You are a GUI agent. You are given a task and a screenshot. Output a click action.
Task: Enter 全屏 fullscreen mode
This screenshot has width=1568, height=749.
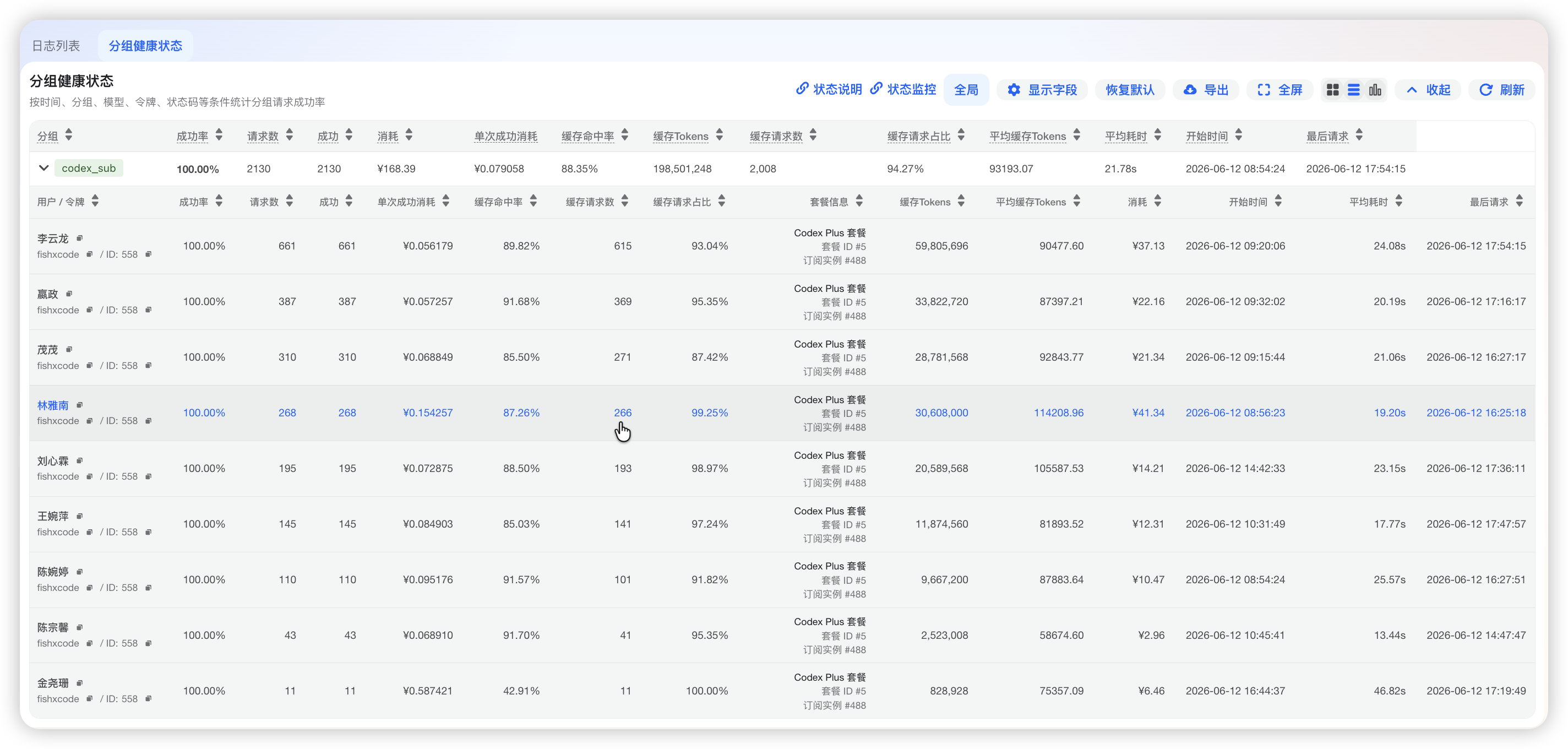(x=1280, y=90)
